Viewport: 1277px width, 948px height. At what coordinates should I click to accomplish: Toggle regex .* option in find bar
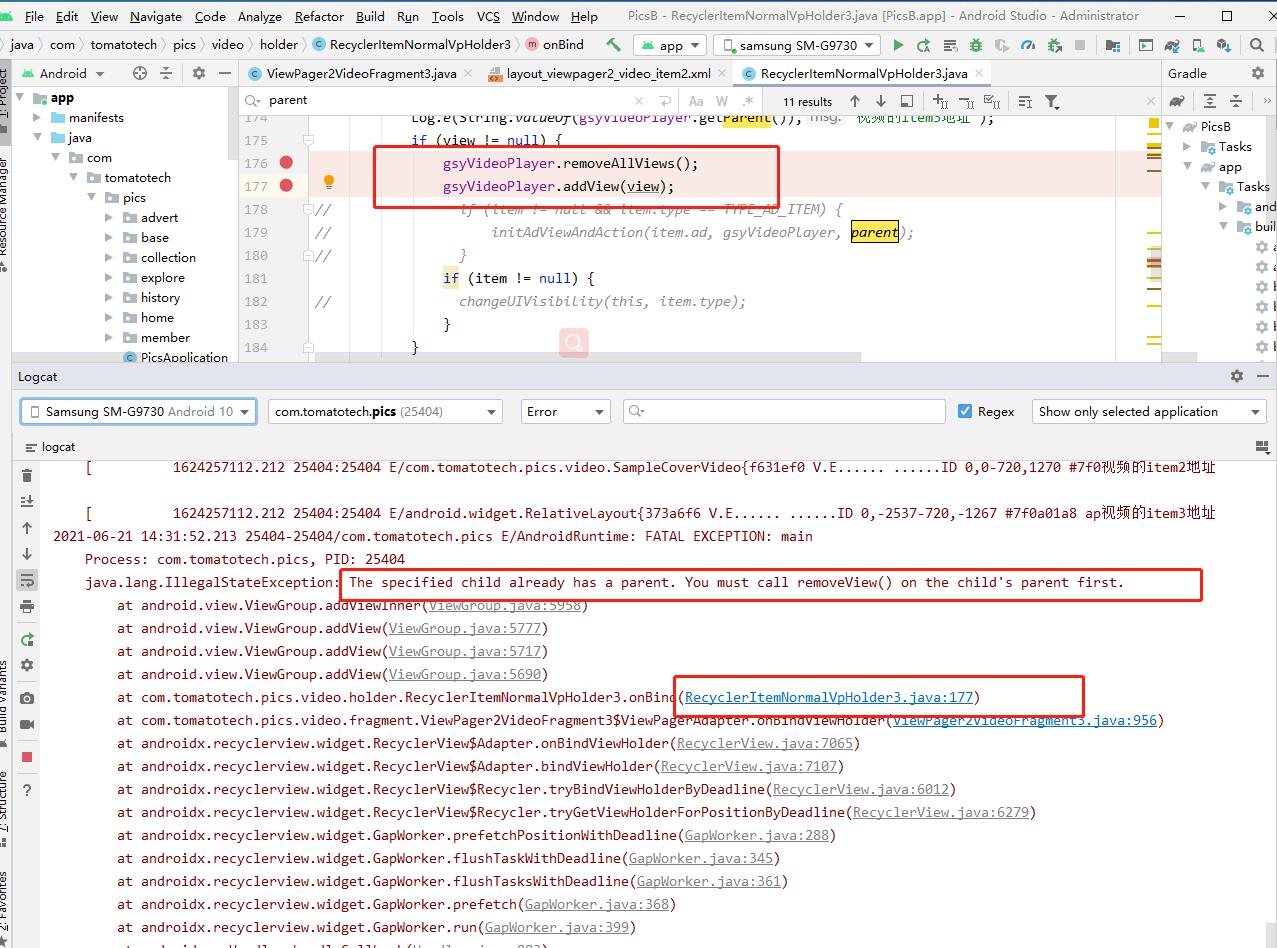(x=747, y=101)
